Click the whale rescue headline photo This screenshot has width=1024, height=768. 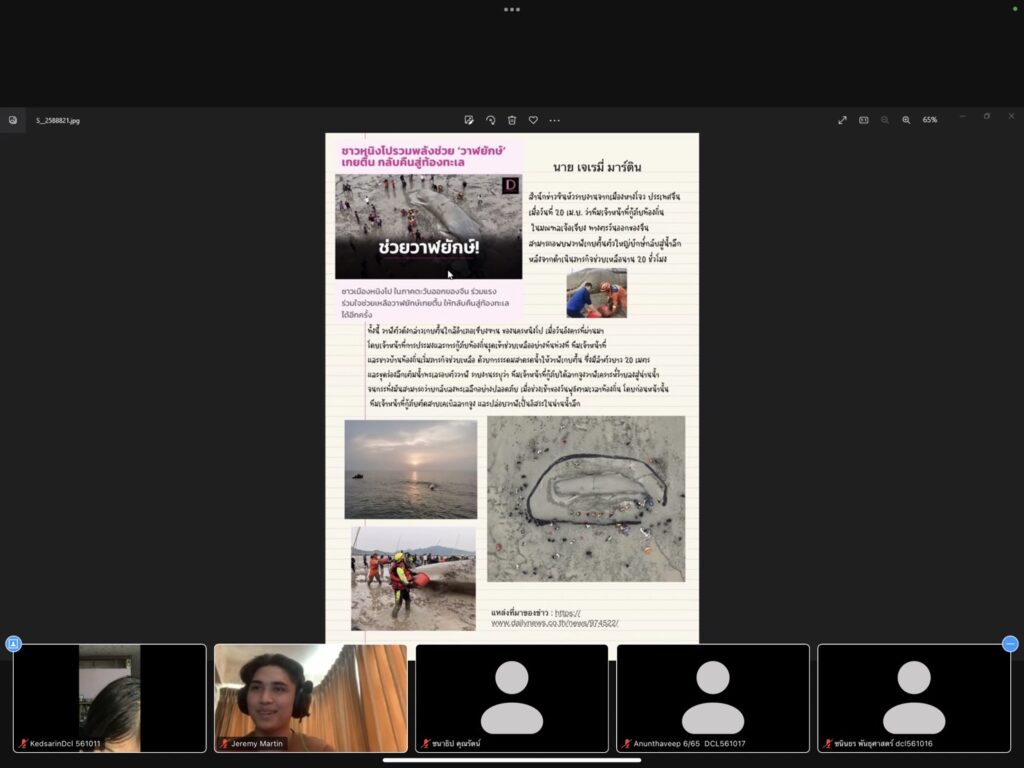point(428,226)
